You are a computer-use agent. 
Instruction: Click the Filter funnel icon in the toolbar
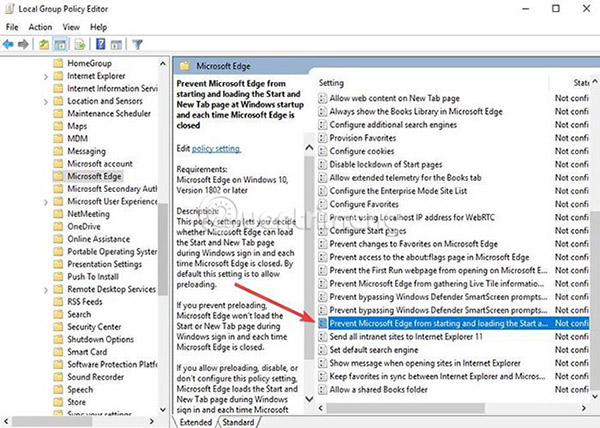coord(138,44)
